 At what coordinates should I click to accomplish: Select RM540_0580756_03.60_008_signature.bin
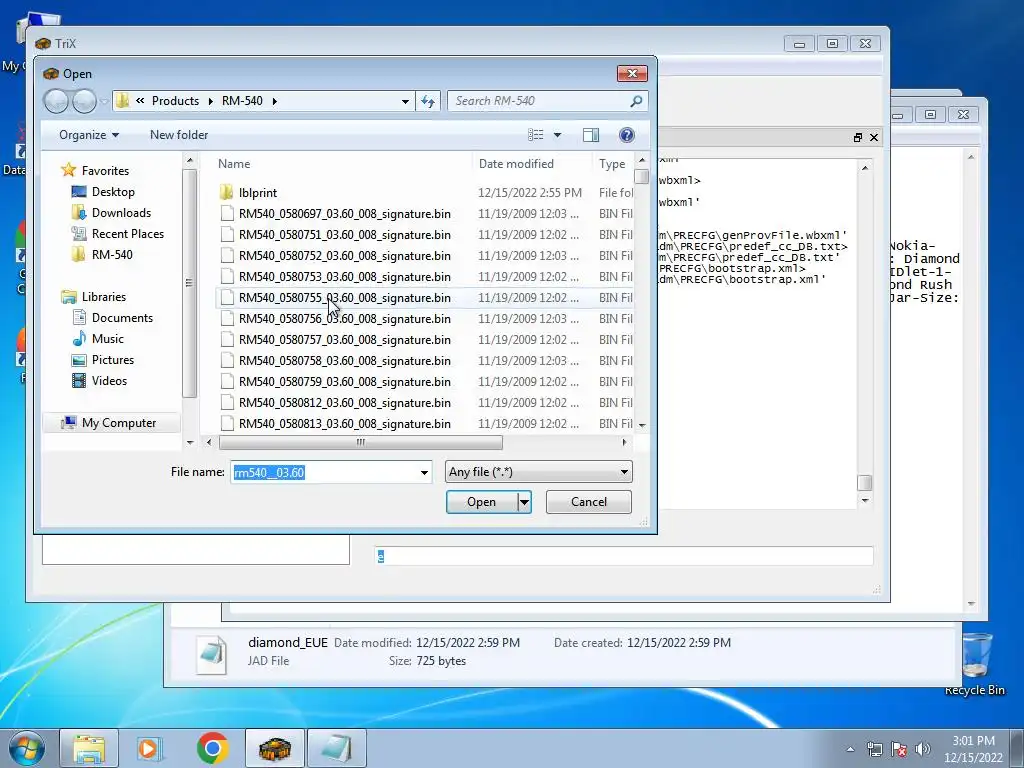(x=344, y=319)
